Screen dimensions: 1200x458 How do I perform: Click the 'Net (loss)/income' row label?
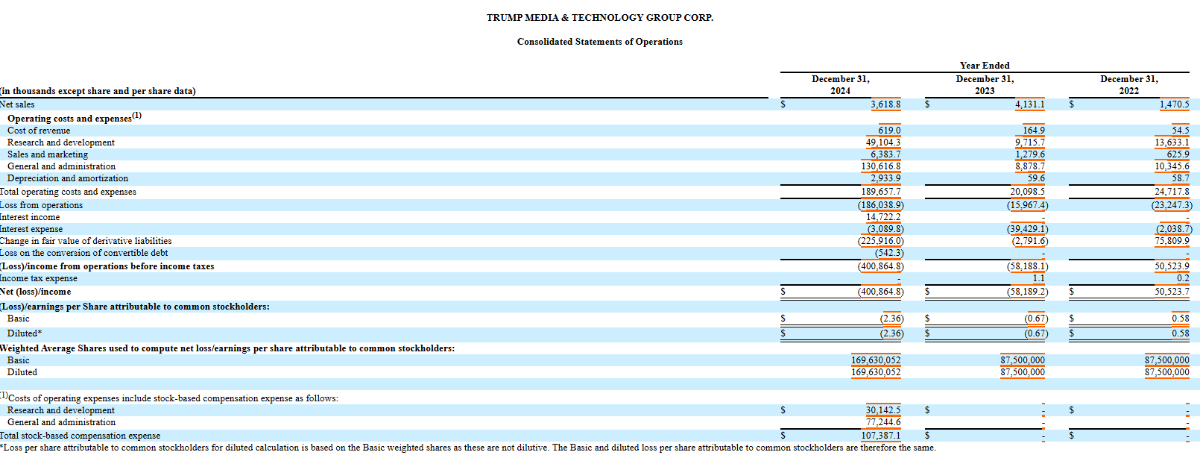pos(35,291)
